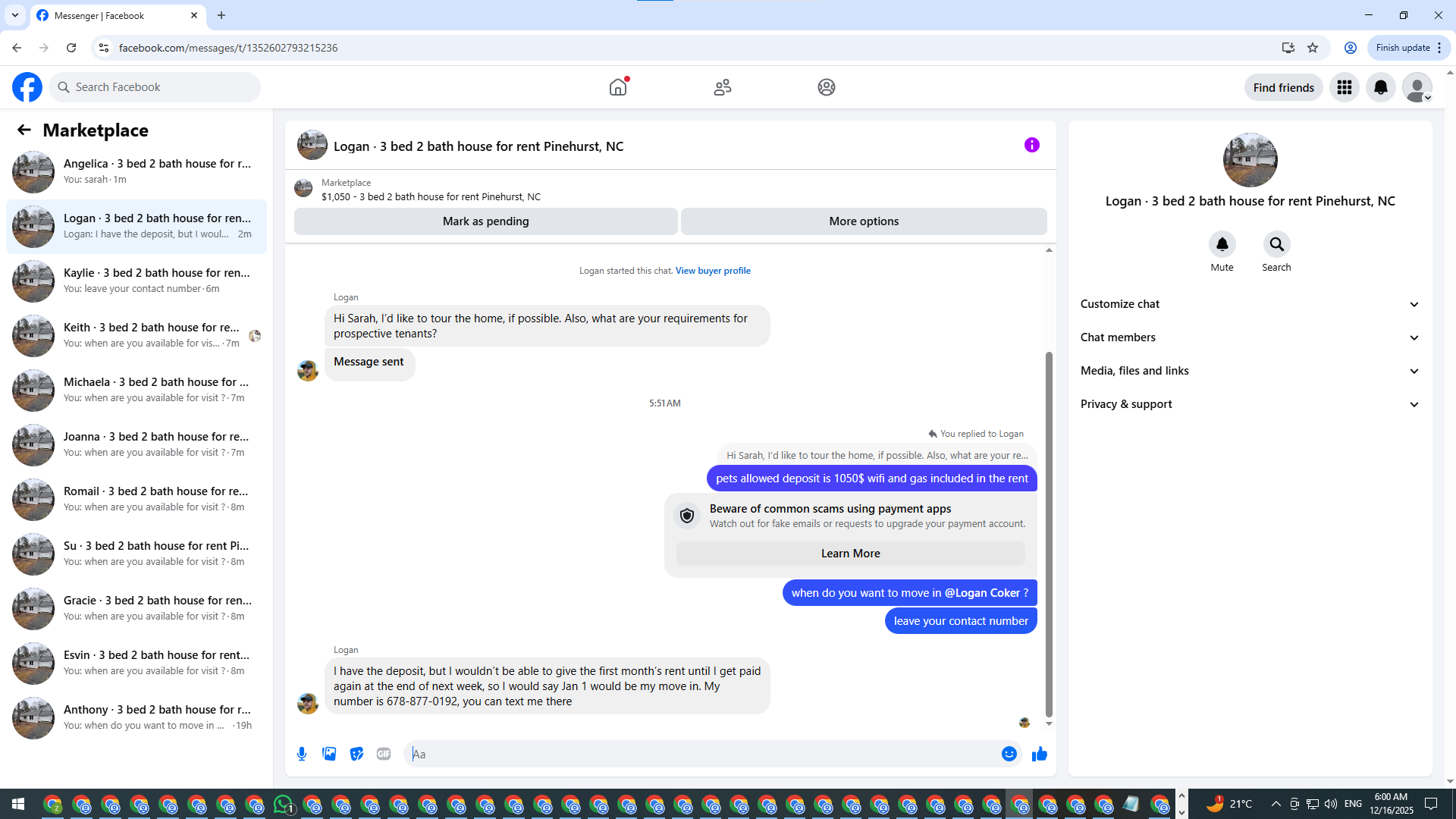The image size is (1456, 819).
Task: Click the More options button
Action: tap(864, 221)
